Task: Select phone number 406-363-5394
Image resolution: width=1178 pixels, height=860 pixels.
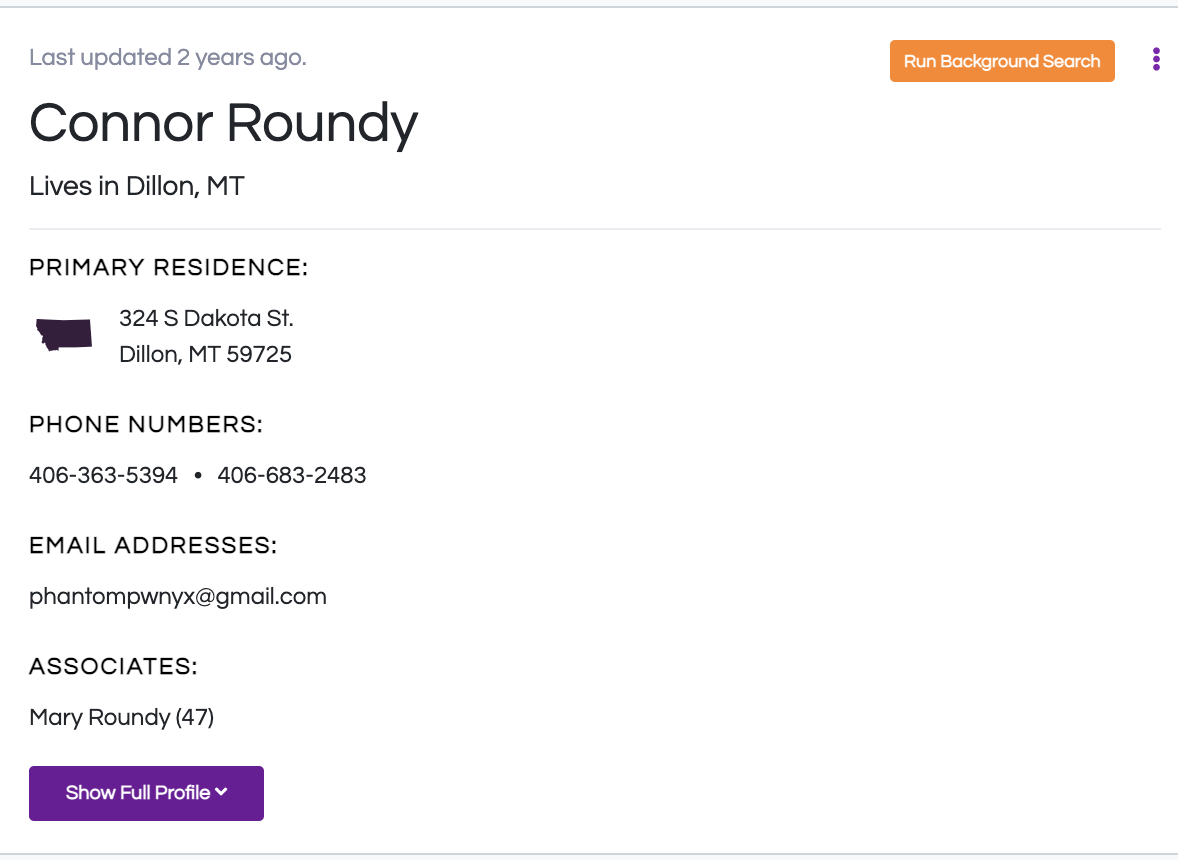Action: [x=104, y=475]
